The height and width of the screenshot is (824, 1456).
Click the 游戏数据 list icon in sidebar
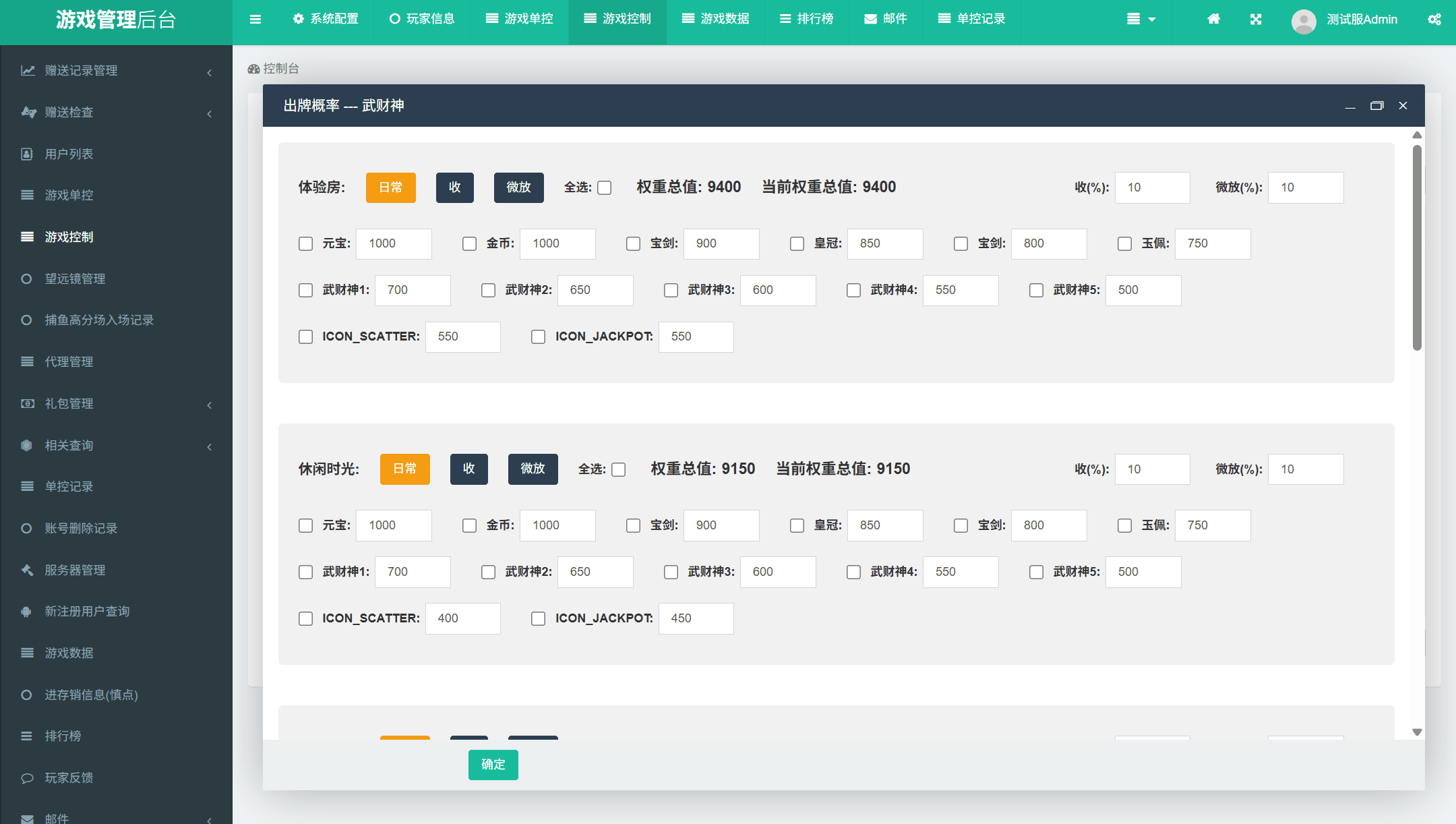(27, 653)
